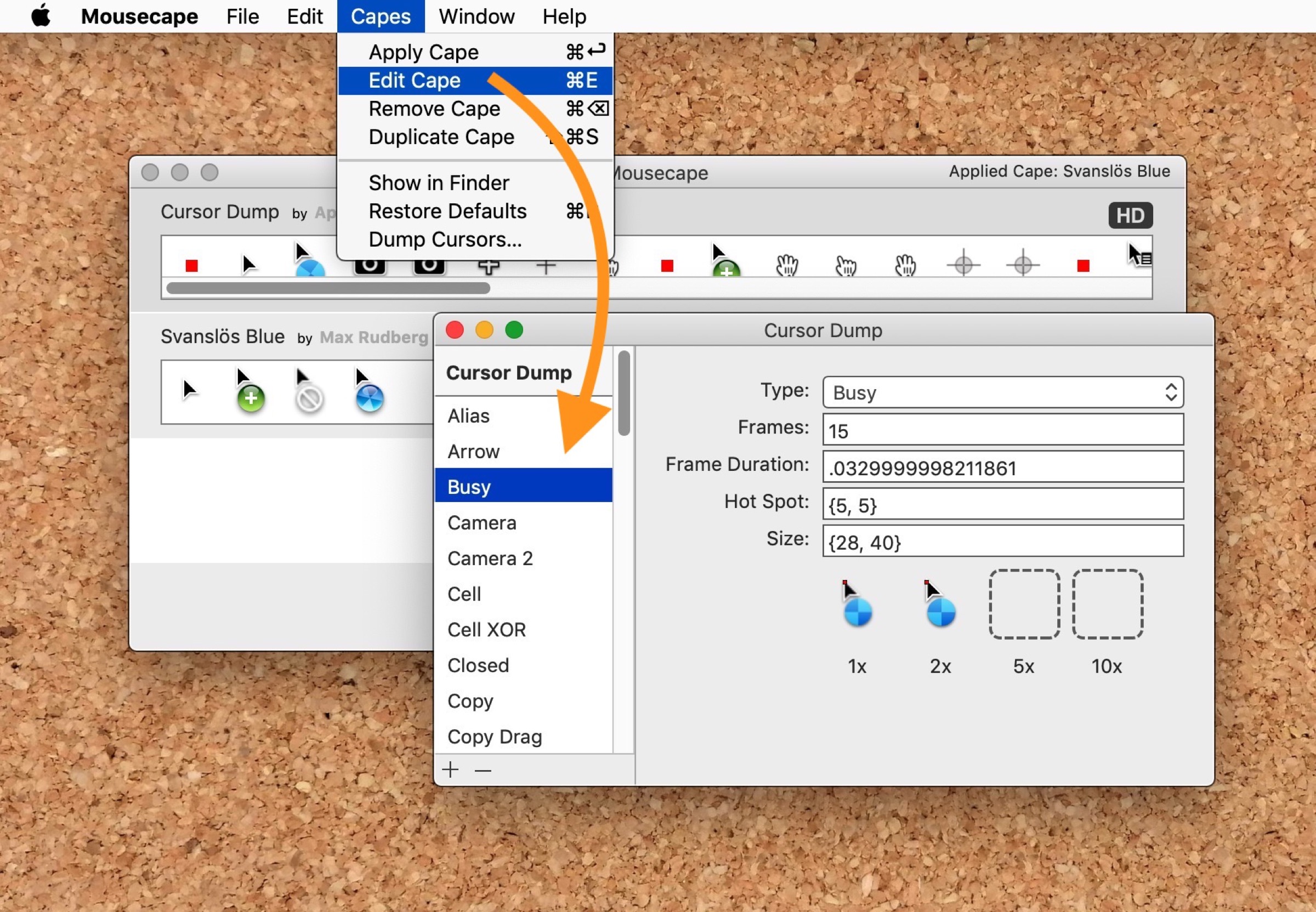Select Copy Drag in the cursor list
This screenshot has width=1316, height=912.
495,737
